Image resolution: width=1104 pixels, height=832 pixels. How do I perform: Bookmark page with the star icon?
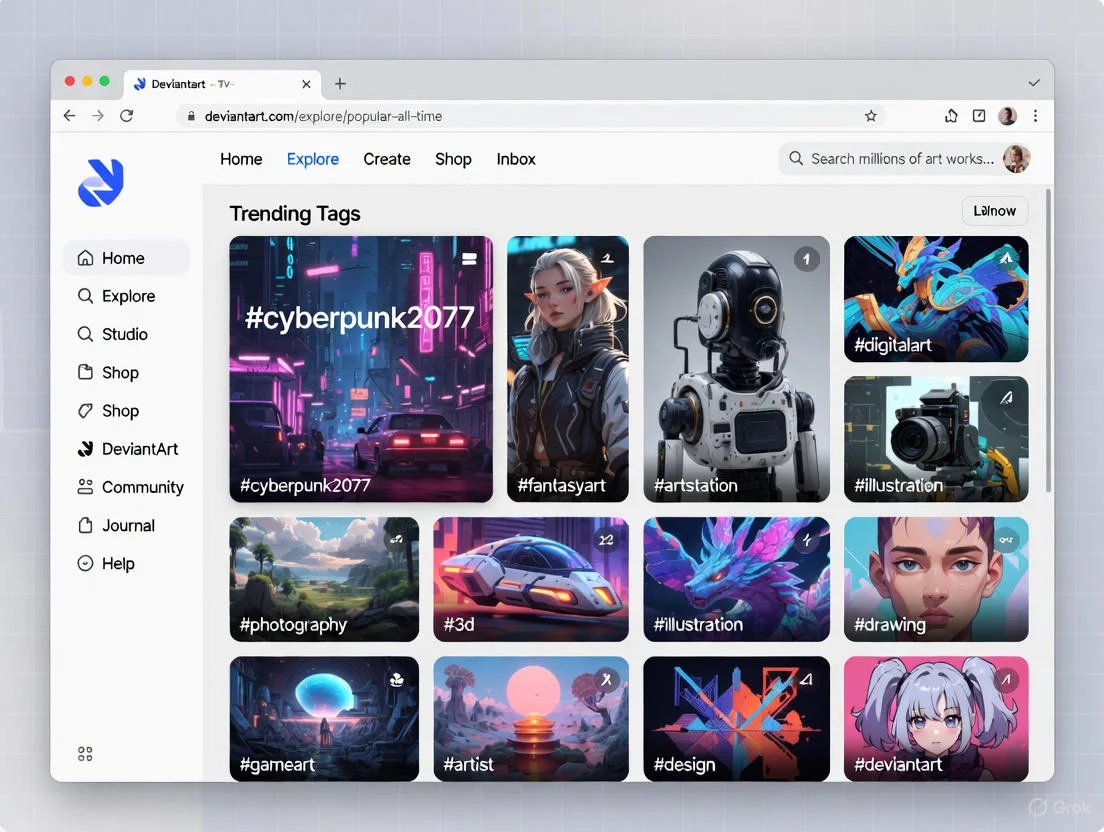[871, 116]
